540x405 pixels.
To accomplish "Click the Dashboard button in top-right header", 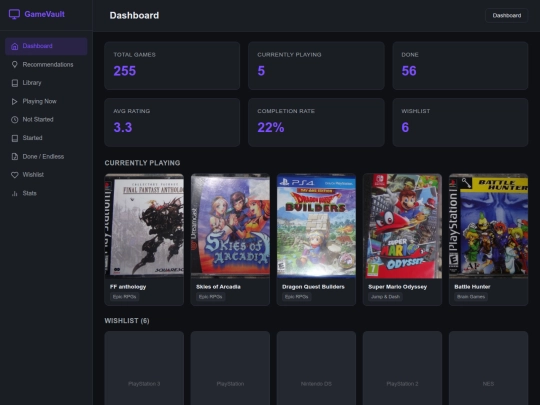I will [507, 15].
